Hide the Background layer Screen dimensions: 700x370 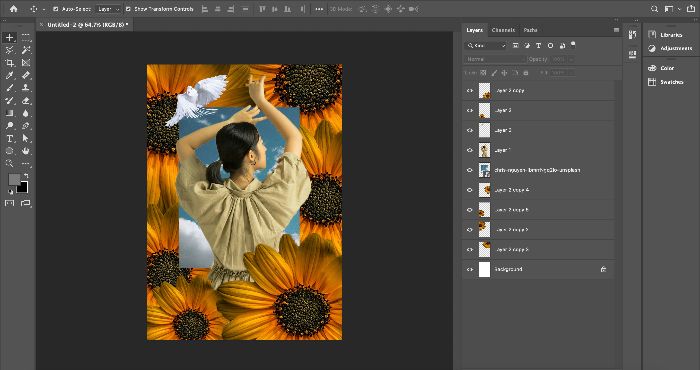(x=470, y=270)
